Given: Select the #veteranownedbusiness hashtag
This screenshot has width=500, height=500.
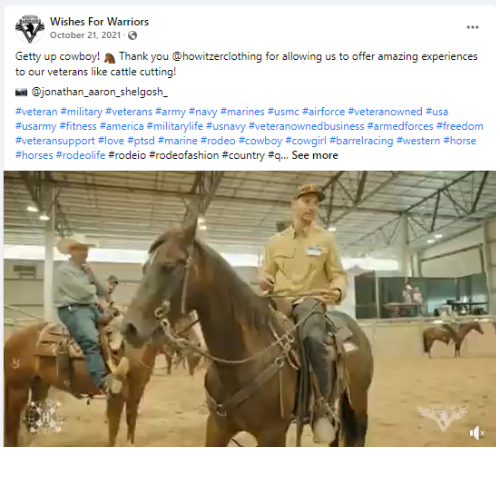Looking at the screenshot, I should click(306, 126).
